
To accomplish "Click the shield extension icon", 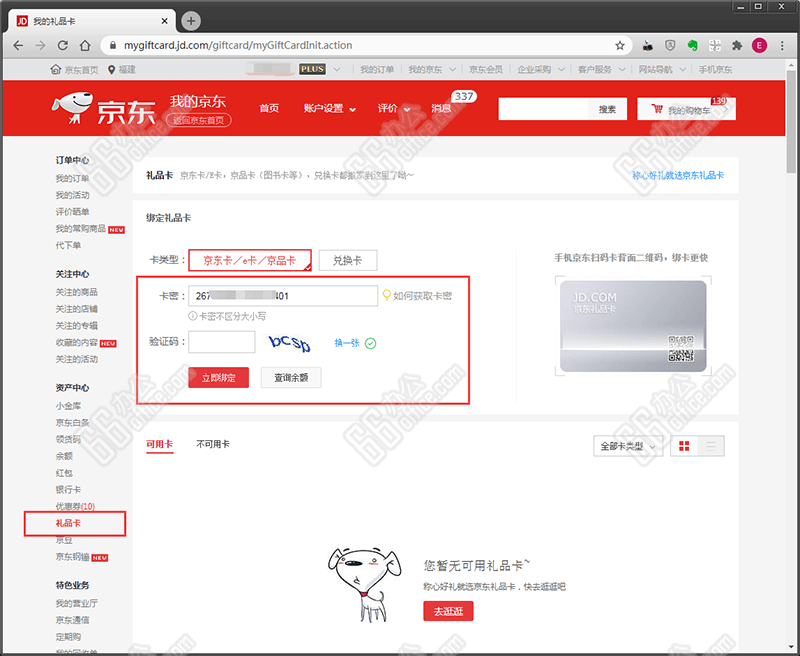I will [670, 45].
